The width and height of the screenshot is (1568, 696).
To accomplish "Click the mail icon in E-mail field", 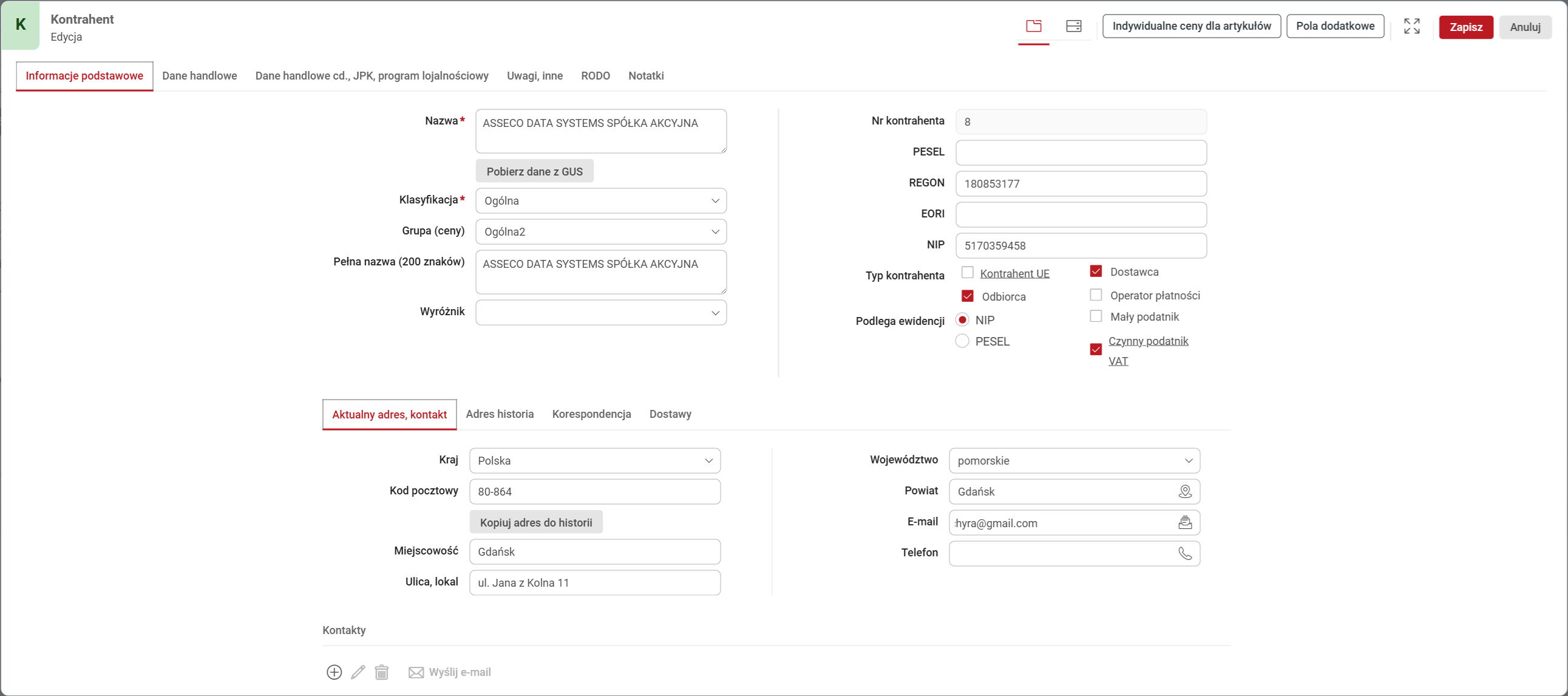I will pos(1184,522).
